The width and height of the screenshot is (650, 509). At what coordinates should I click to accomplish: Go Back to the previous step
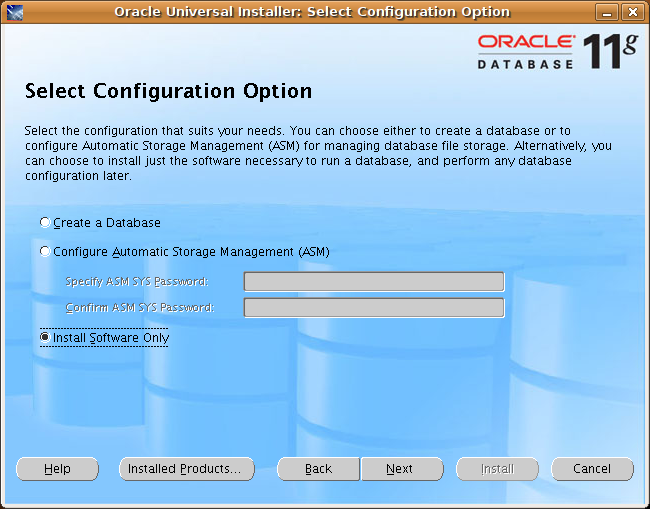click(x=318, y=469)
